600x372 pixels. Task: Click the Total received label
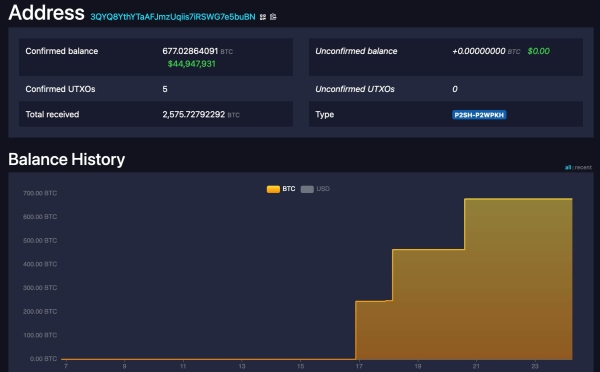click(52, 114)
